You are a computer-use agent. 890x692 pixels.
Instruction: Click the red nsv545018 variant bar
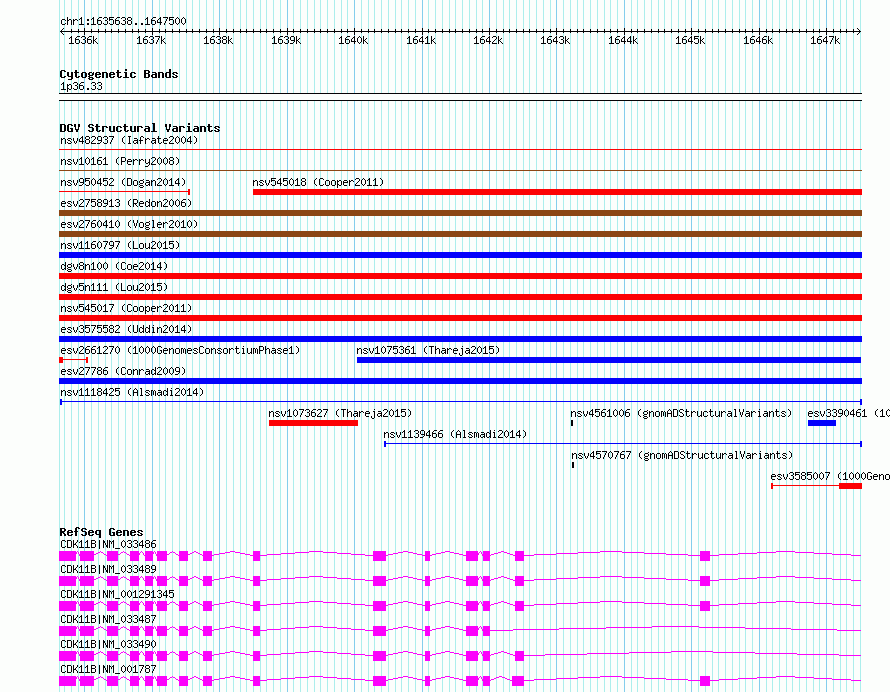click(x=557, y=192)
